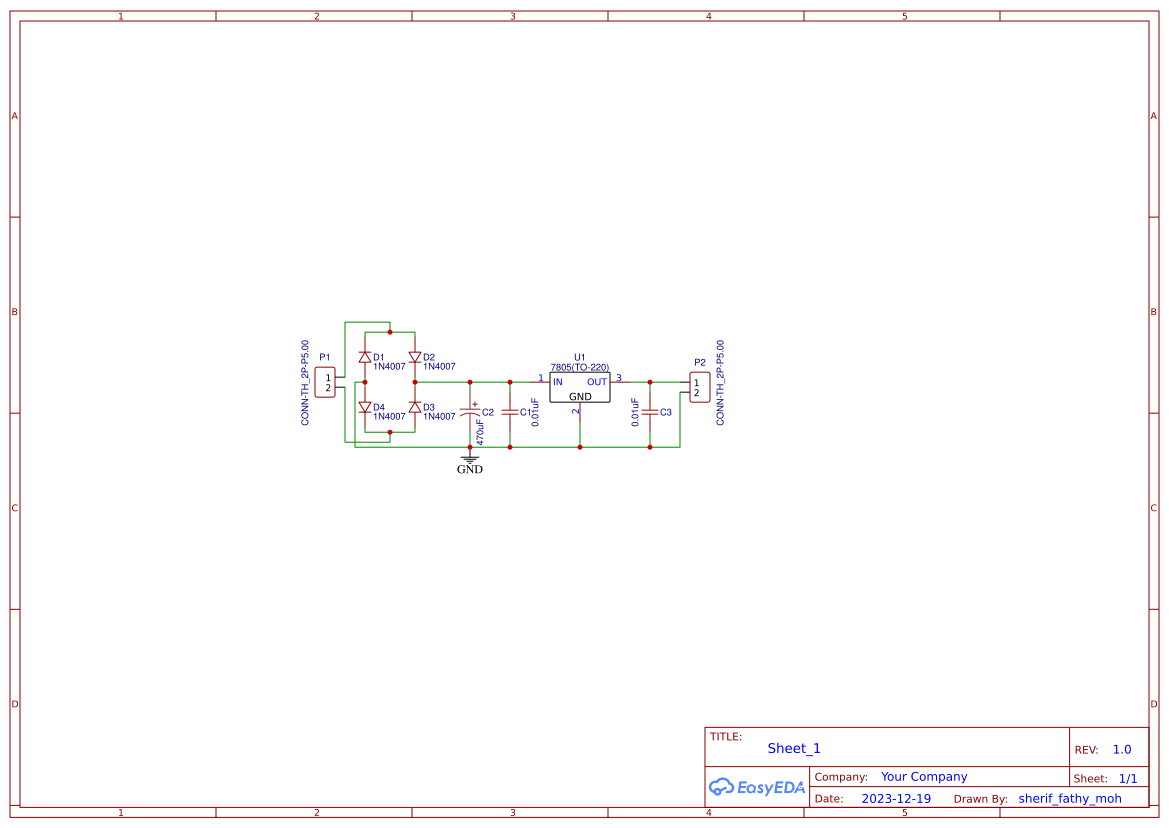Select the U1 7805 voltage regulator symbol

click(x=579, y=388)
